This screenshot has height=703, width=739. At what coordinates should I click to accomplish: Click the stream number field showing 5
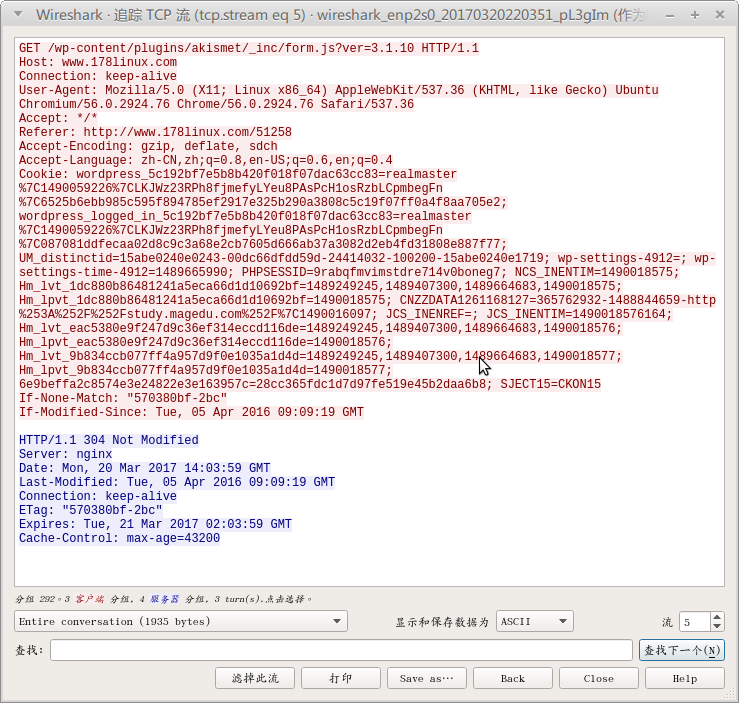pos(694,621)
